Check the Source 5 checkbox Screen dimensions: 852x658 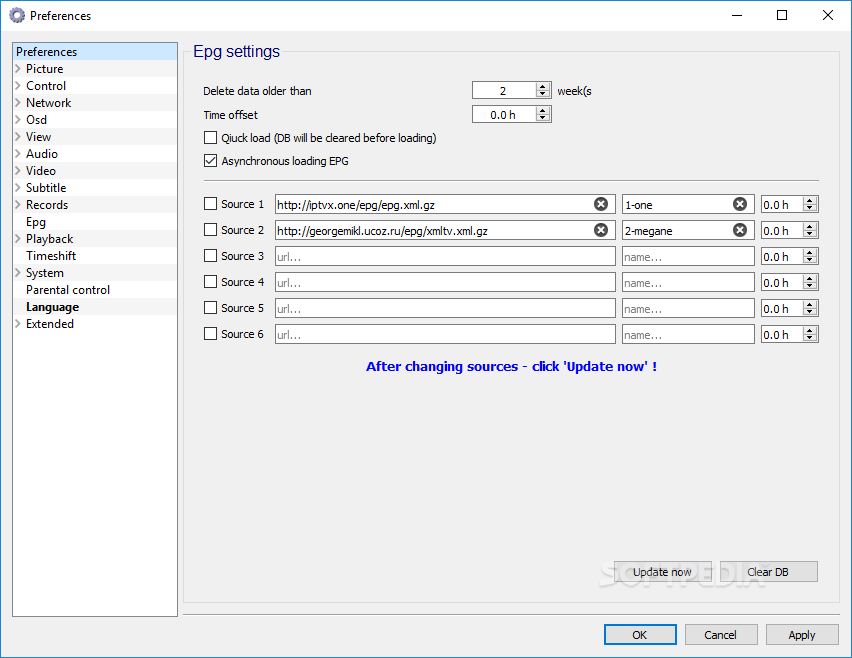(x=210, y=308)
